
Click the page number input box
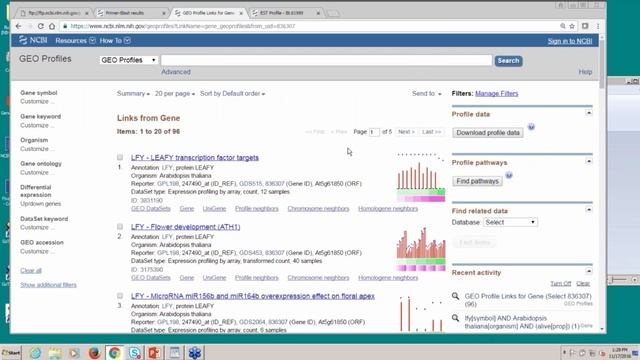(x=374, y=132)
